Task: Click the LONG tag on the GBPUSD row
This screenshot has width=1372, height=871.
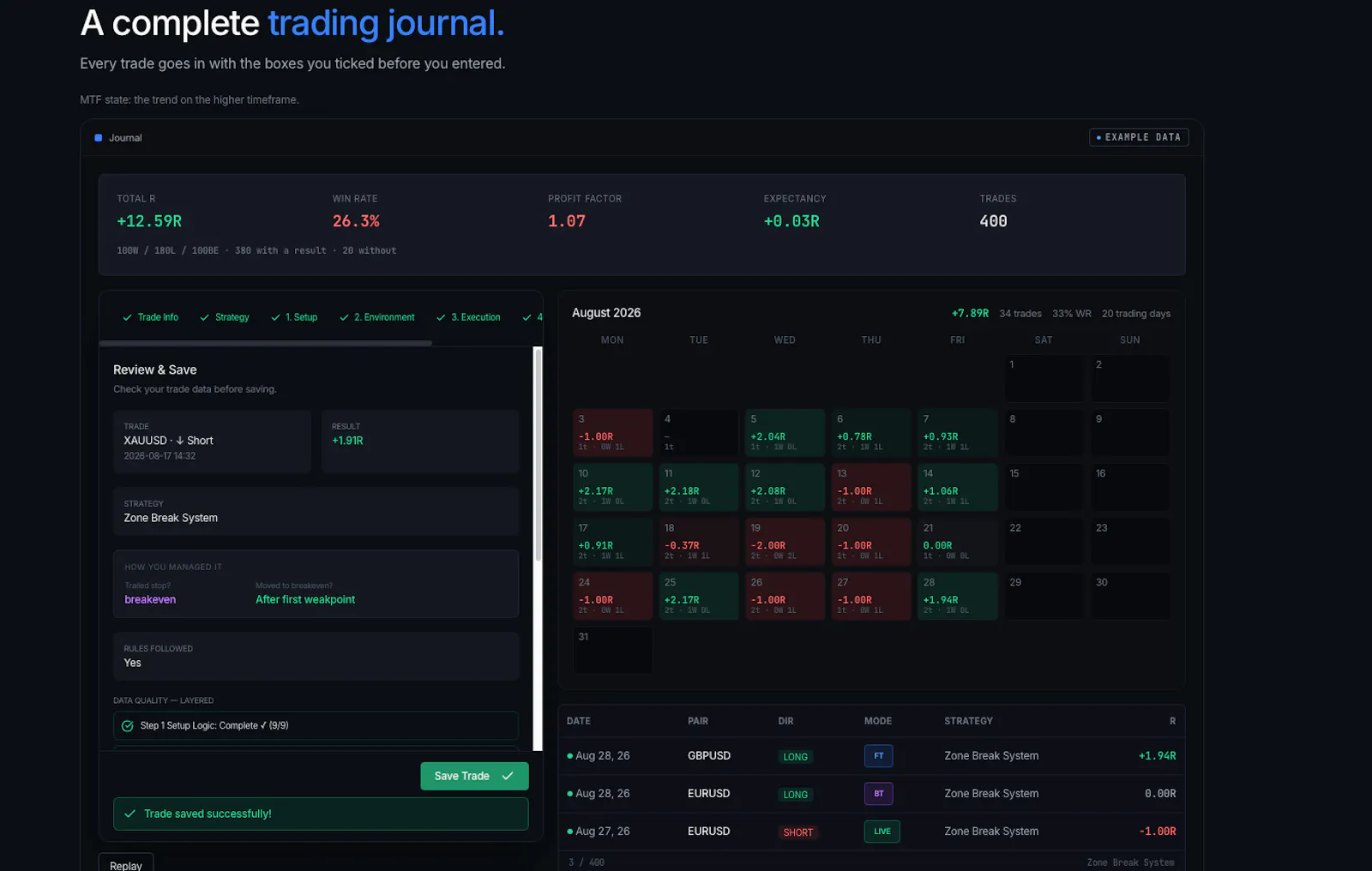Action: [x=796, y=757]
